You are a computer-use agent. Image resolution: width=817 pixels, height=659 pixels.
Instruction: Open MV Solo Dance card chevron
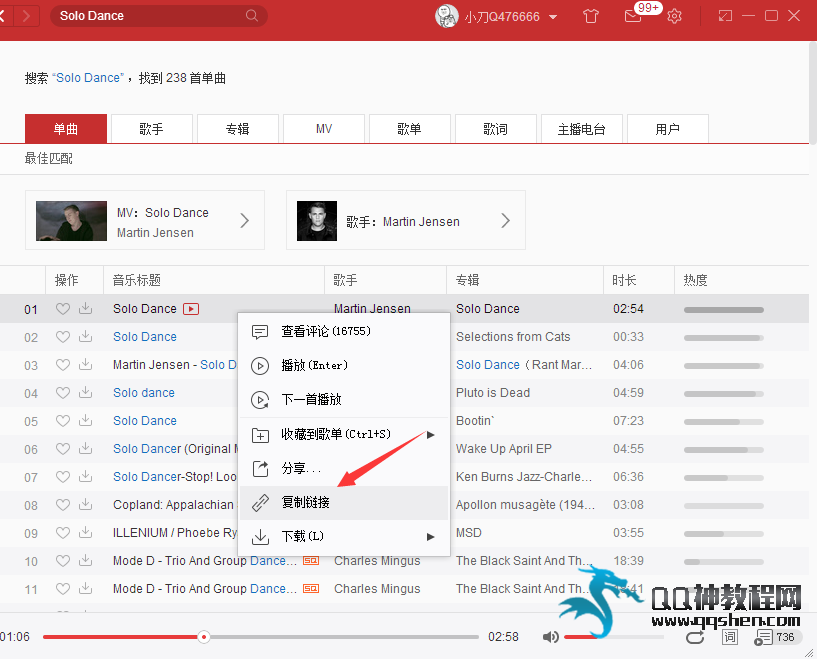244,220
